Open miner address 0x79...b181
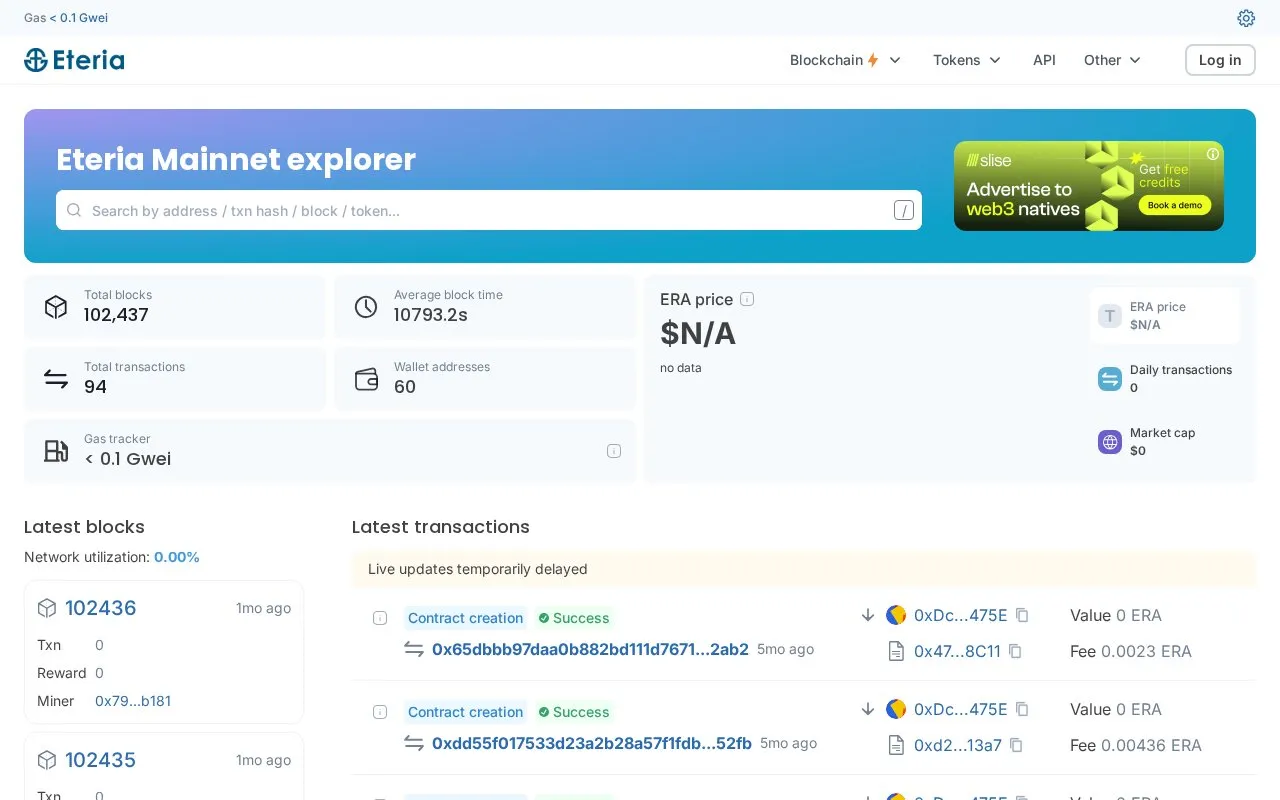Viewport: 1280px width, 800px height. pos(133,701)
